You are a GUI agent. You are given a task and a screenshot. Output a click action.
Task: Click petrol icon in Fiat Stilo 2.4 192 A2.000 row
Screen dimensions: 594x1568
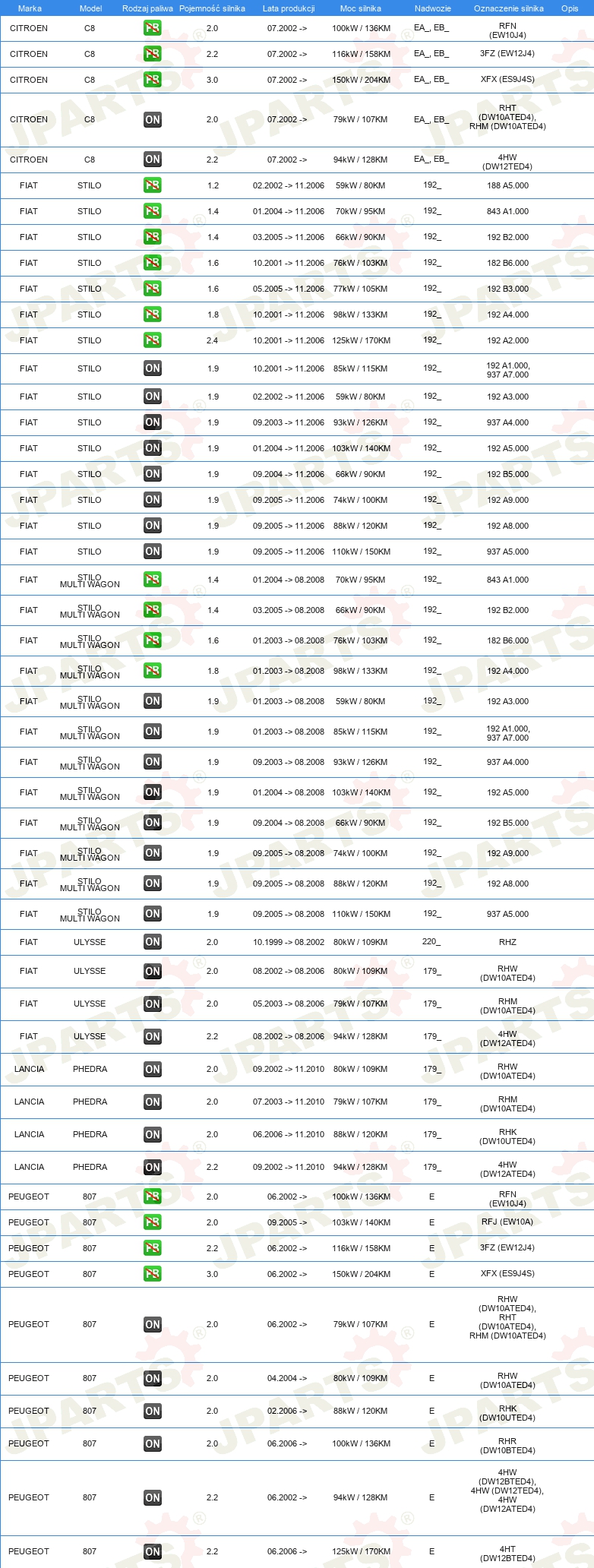pos(152,340)
